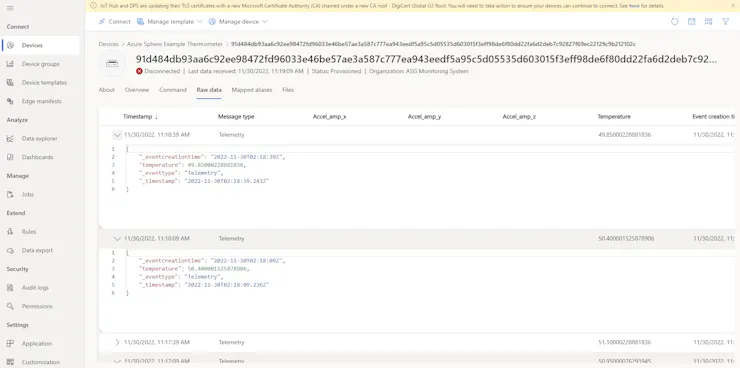The width and height of the screenshot is (740, 368).
Task: Open Devices in the sidebar
Action: coord(41,45)
